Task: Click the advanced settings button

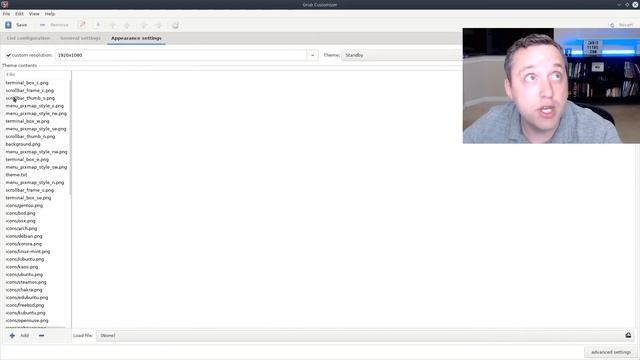Action: (611, 352)
